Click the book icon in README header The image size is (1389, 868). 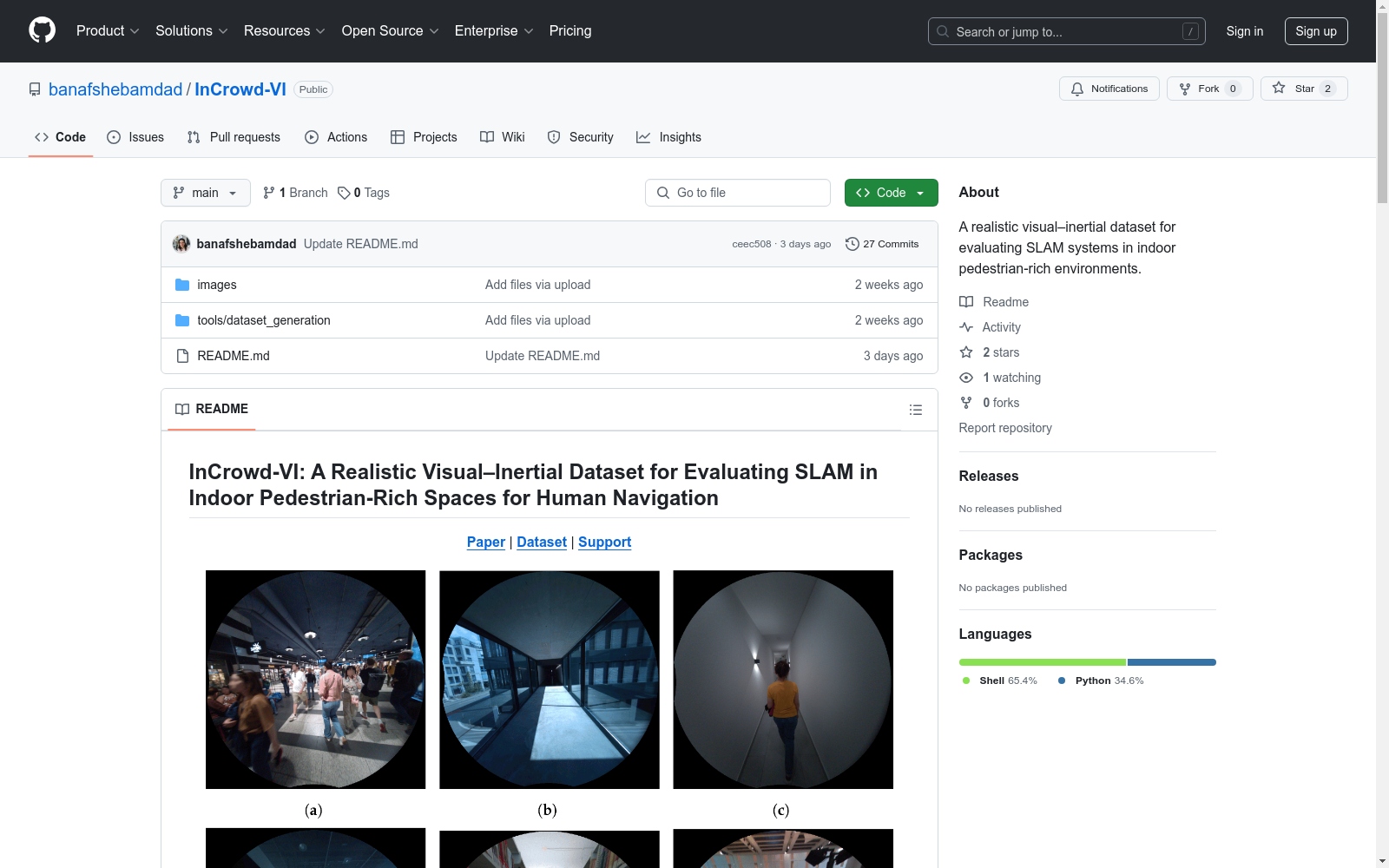[x=182, y=409]
